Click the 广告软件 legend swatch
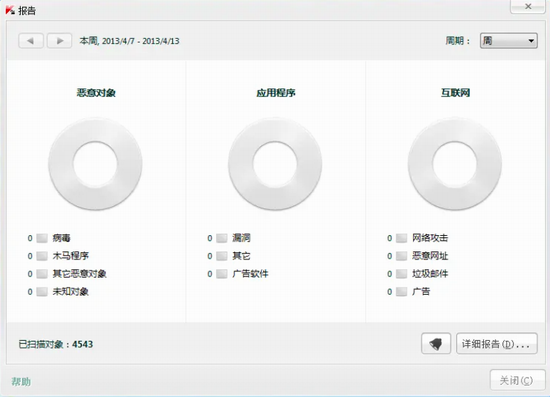The height and width of the screenshot is (397, 550). 222,274
